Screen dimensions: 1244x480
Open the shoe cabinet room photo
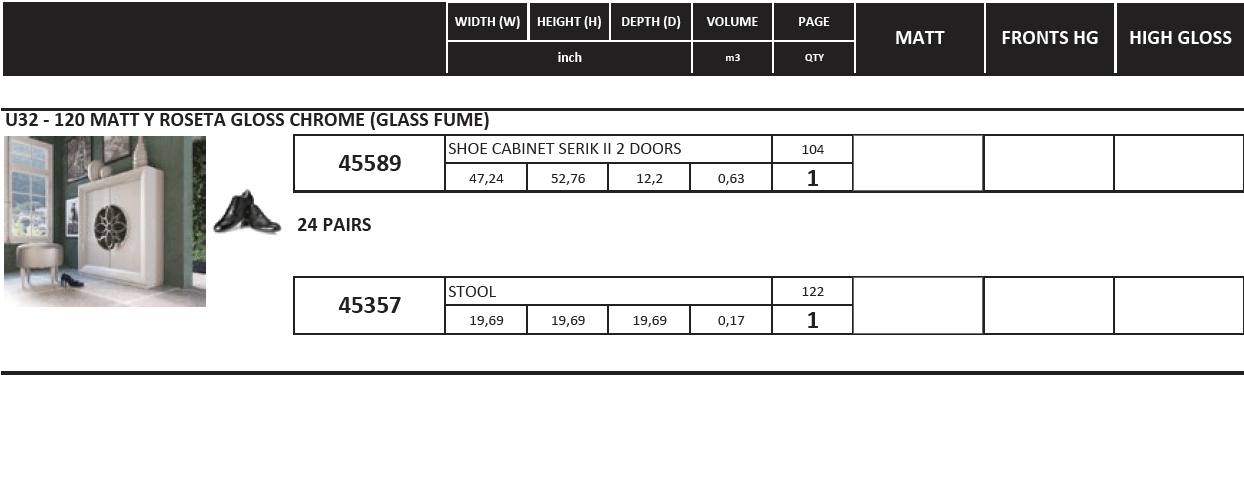(105, 221)
